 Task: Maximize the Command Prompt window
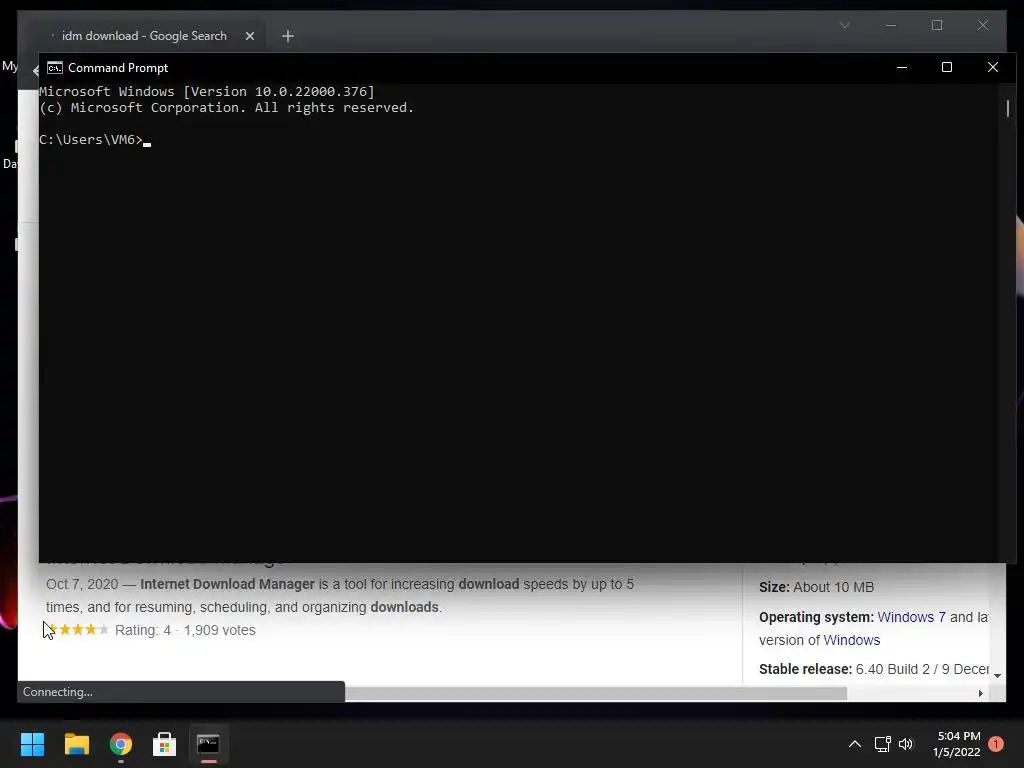(x=947, y=67)
